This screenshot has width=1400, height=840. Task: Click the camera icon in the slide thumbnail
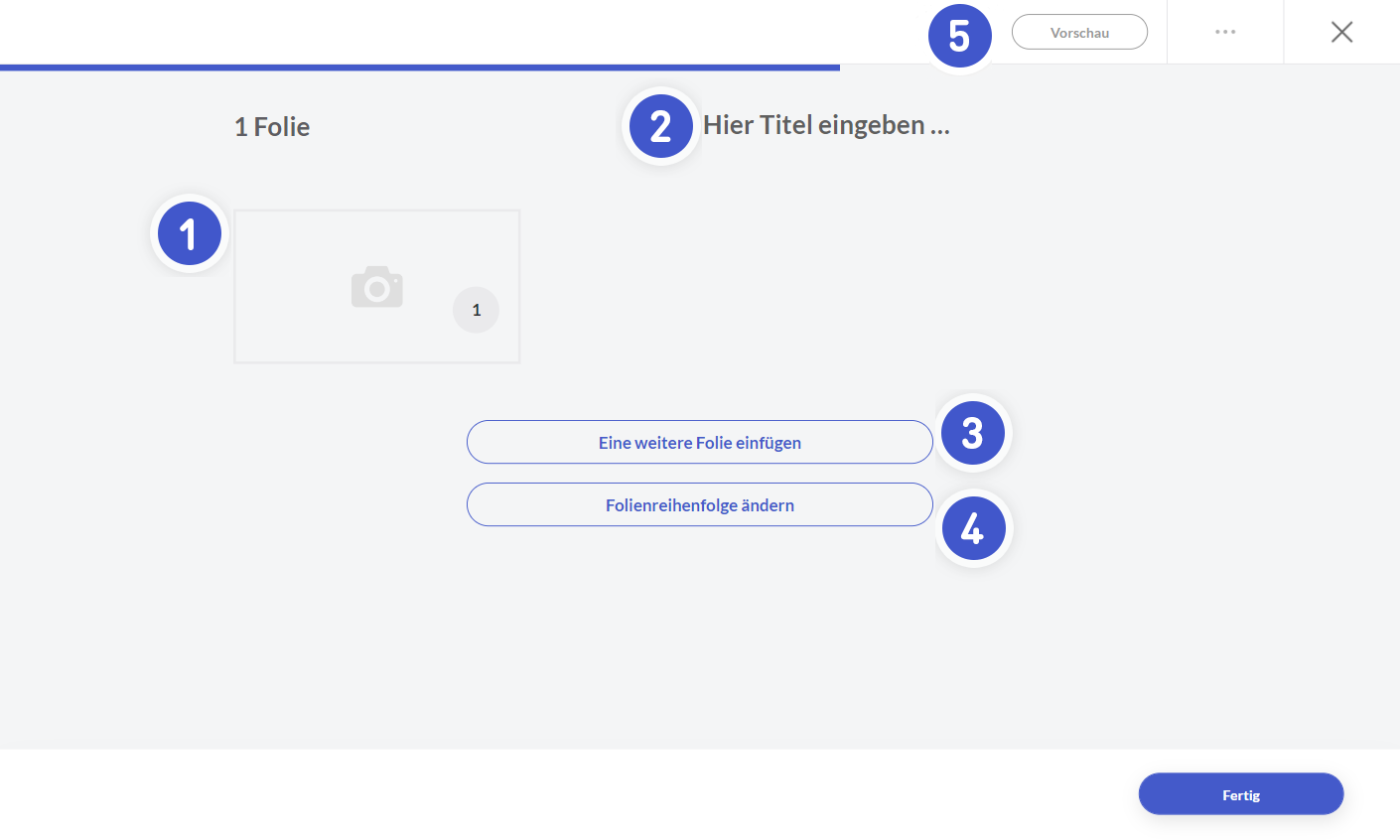[377, 287]
